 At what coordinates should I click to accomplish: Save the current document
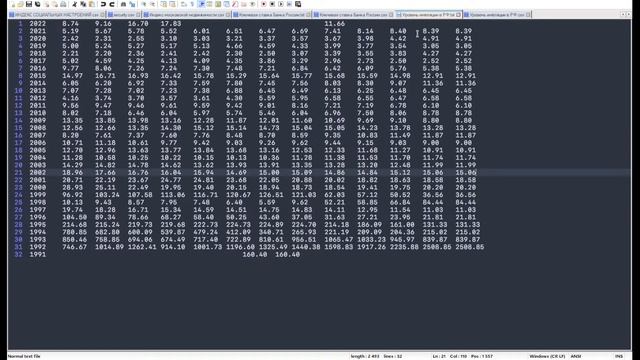click(29, 4)
